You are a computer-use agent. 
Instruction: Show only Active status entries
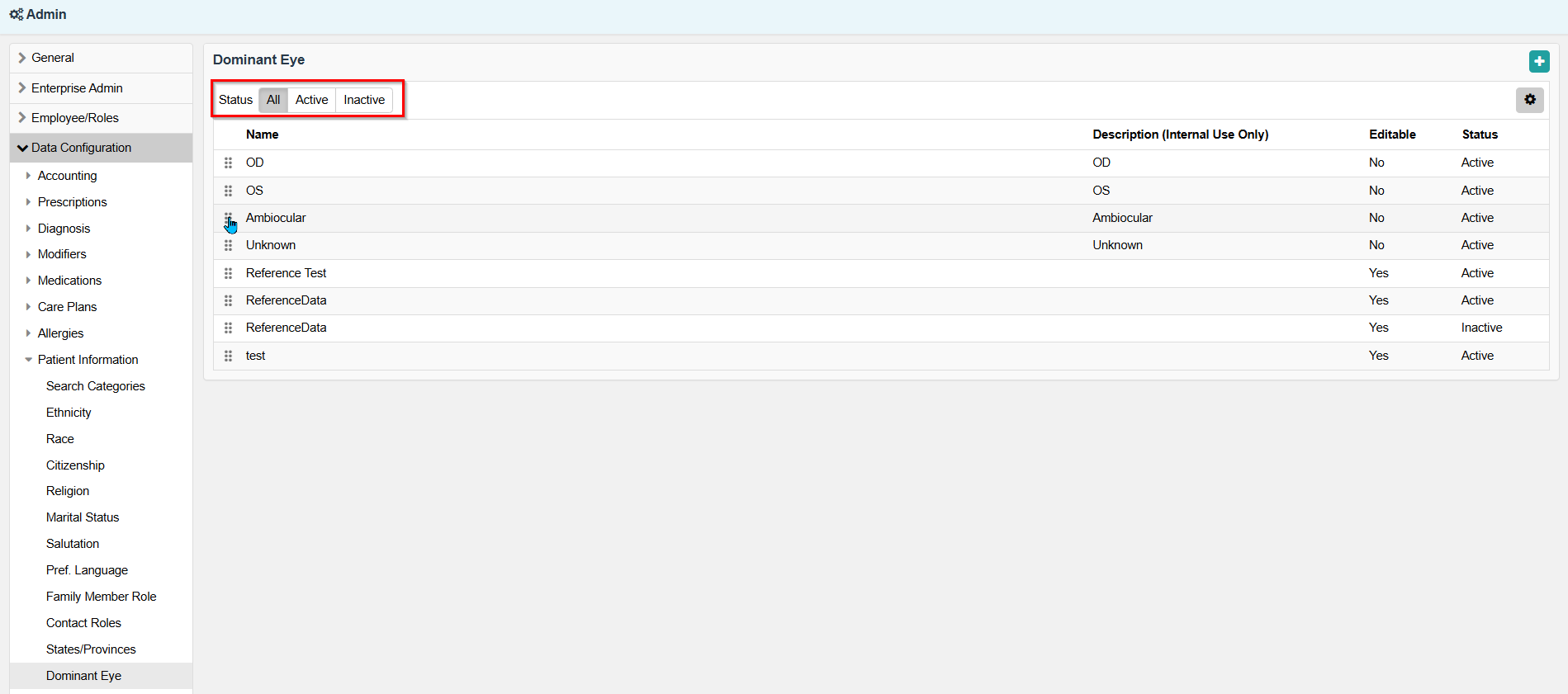(311, 100)
